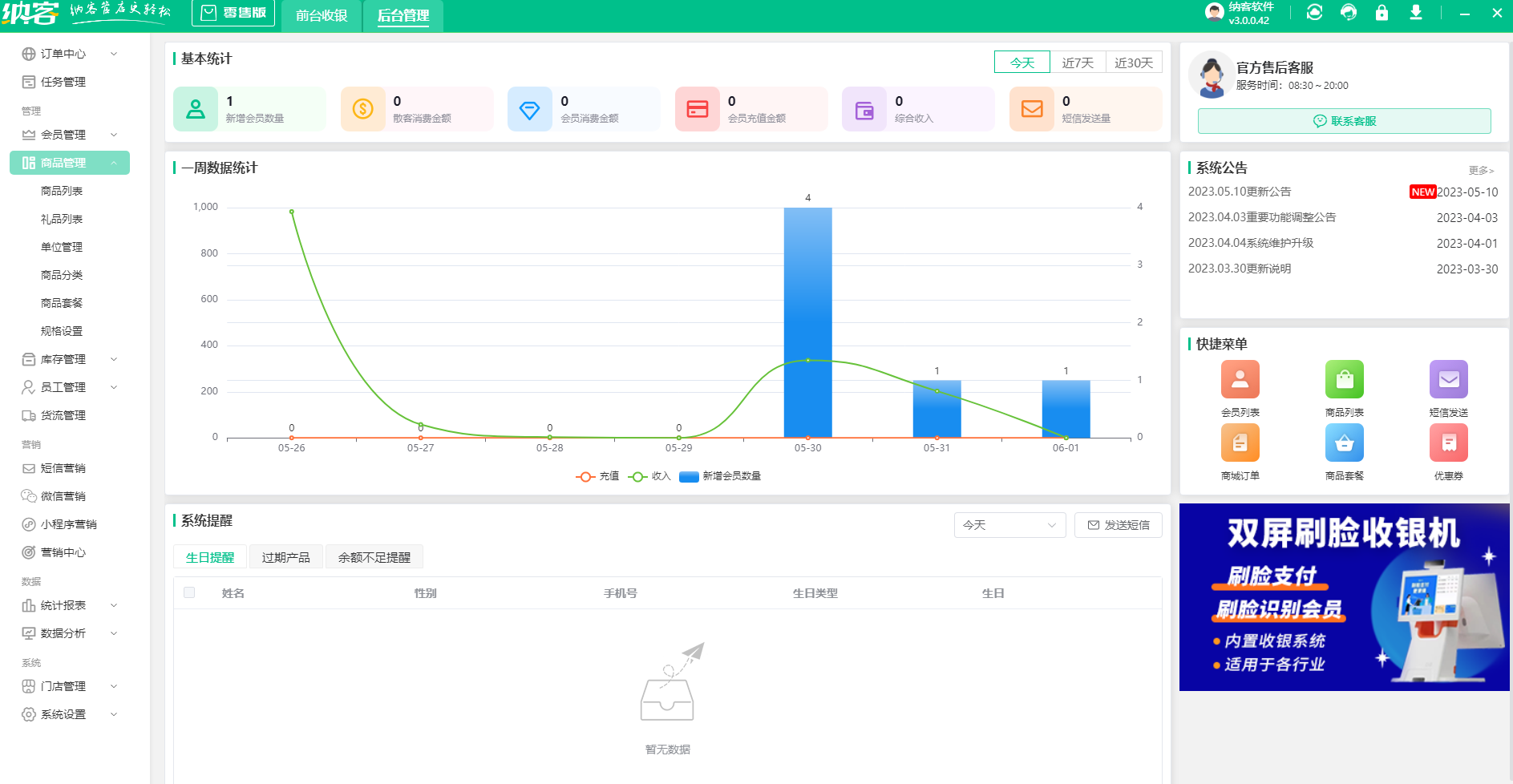Open the 今天 dropdown in 系统提醒
The height and width of the screenshot is (784, 1513).
click(1009, 525)
